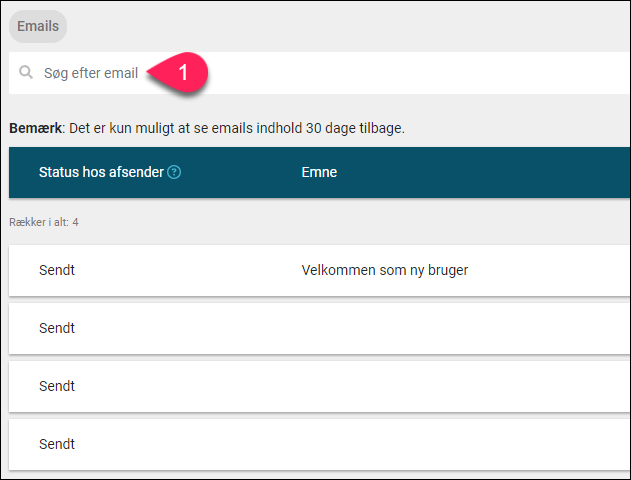This screenshot has width=631, height=480.
Task: Select Sendt status in the third row
Action: 57,386
